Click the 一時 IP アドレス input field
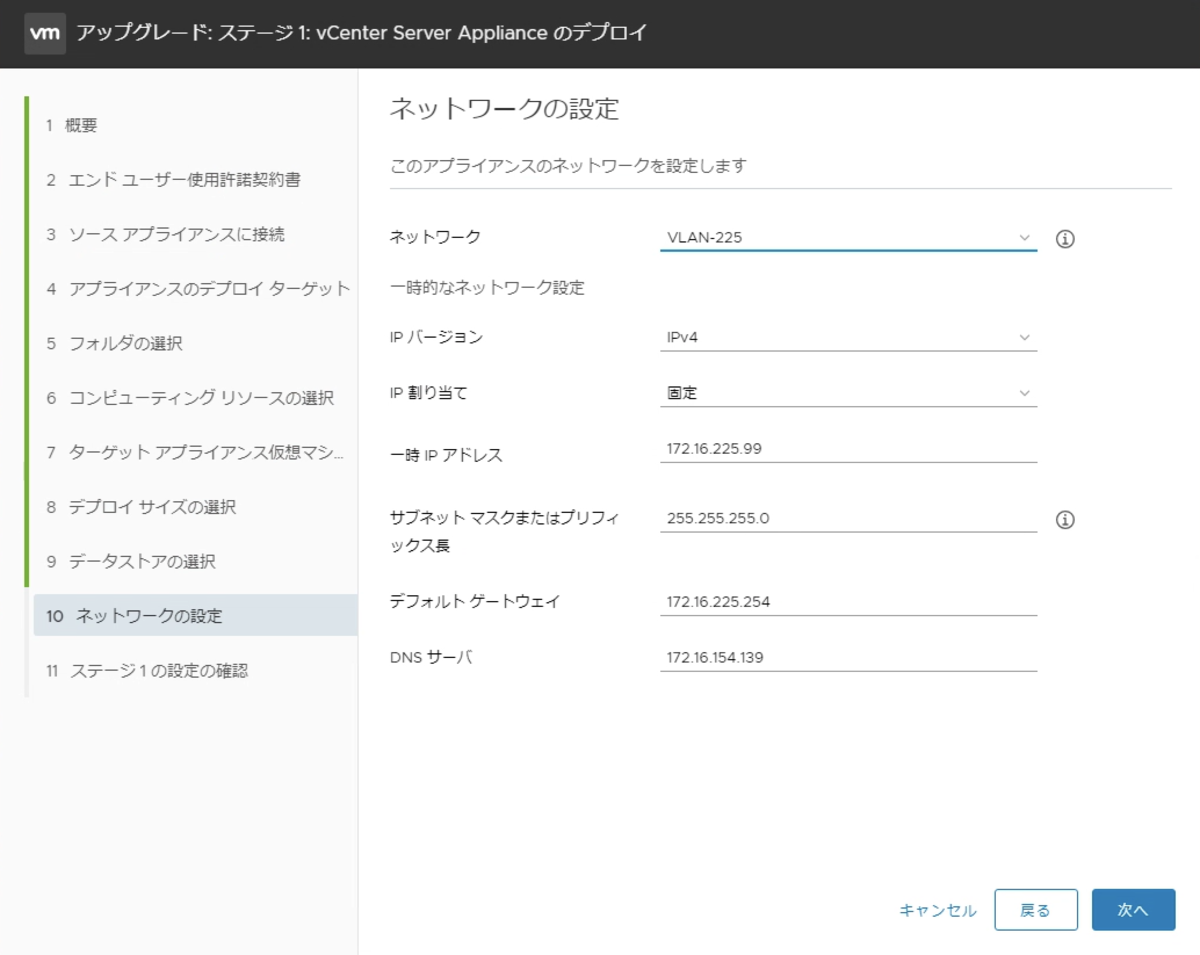 (x=848, y=448)
